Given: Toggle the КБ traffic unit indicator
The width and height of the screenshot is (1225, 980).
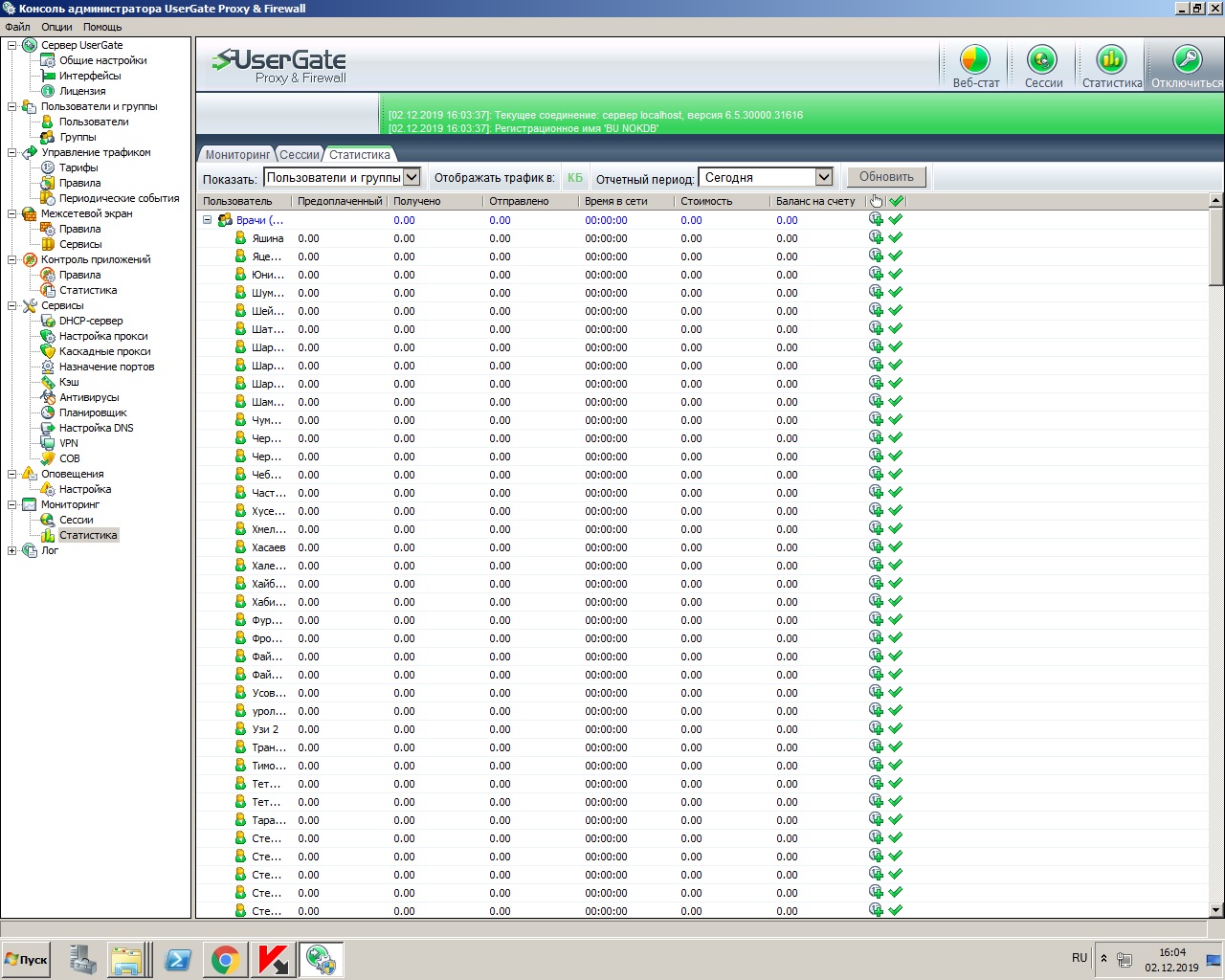Looking at the screenshot, I should pos(575,177).
